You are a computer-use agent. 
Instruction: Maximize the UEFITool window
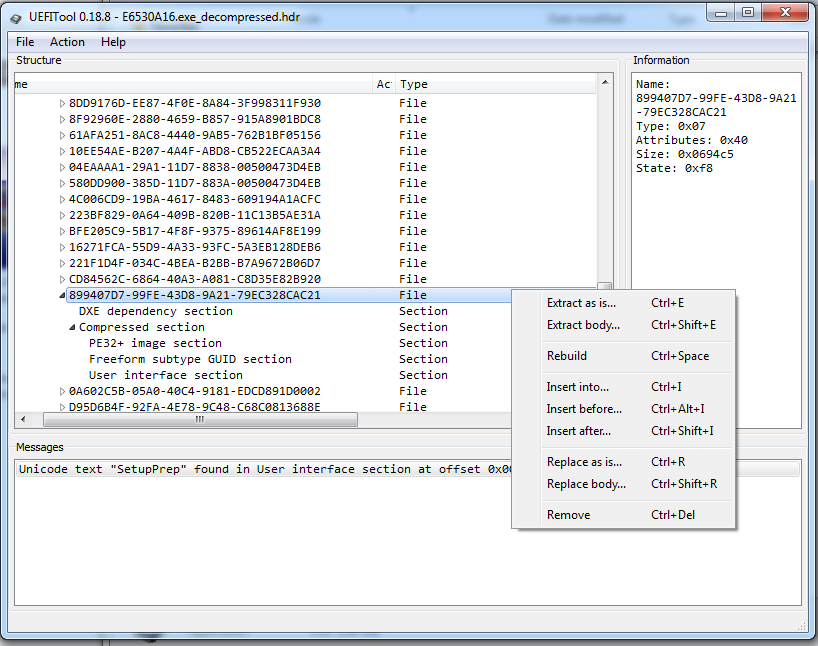(x=748, y=13)
